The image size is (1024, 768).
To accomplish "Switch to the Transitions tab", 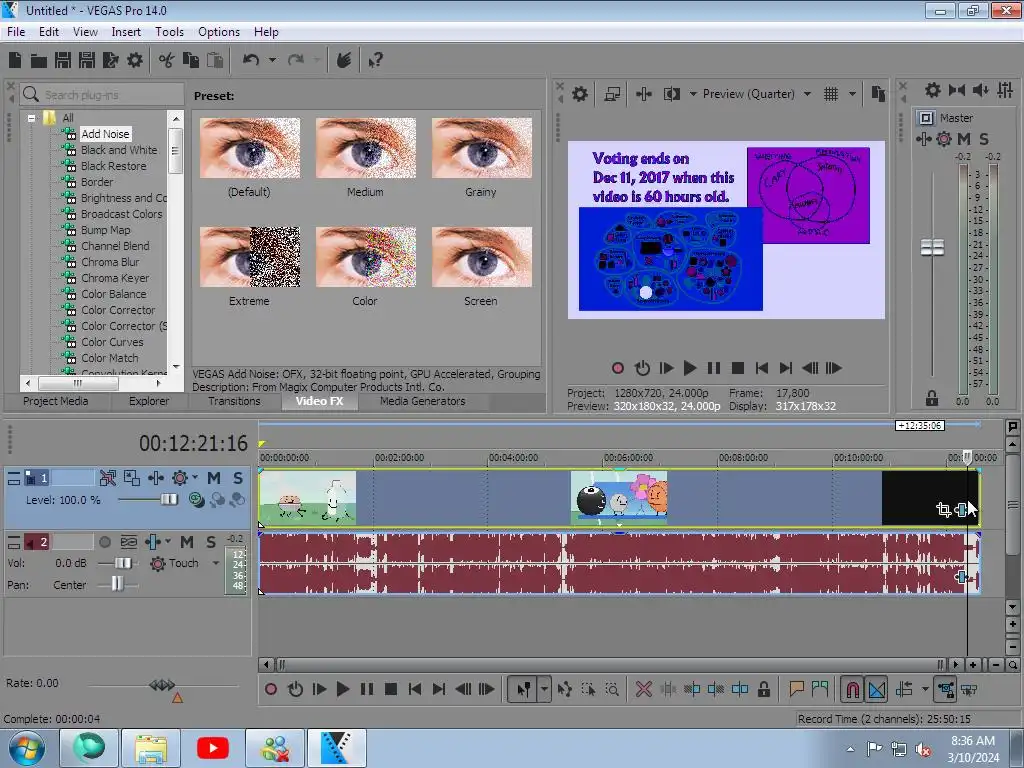I will [234, 401].
